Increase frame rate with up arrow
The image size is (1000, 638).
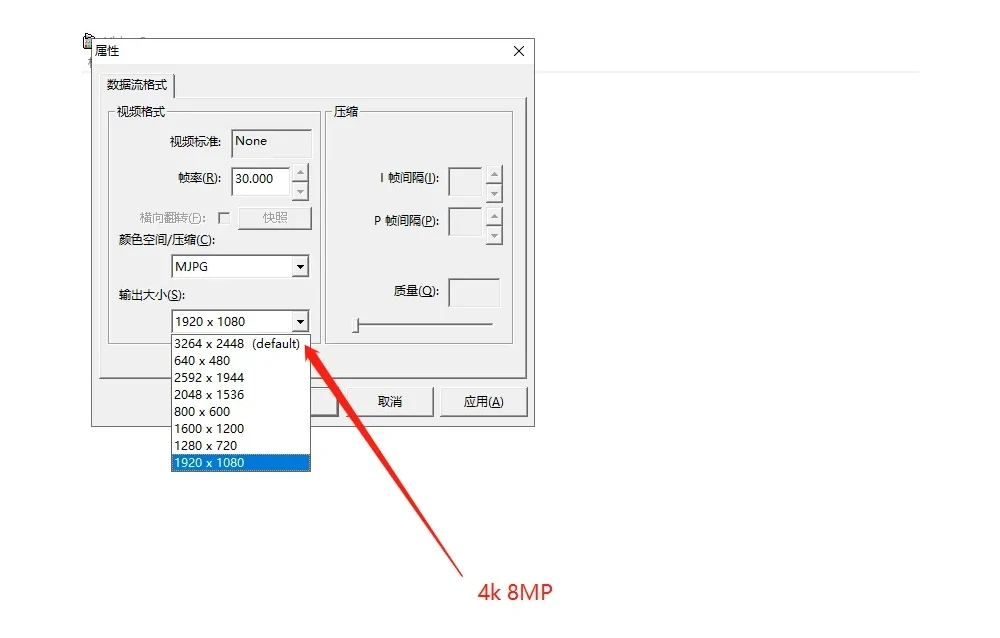pyautogui.click(x=300, y=172)
